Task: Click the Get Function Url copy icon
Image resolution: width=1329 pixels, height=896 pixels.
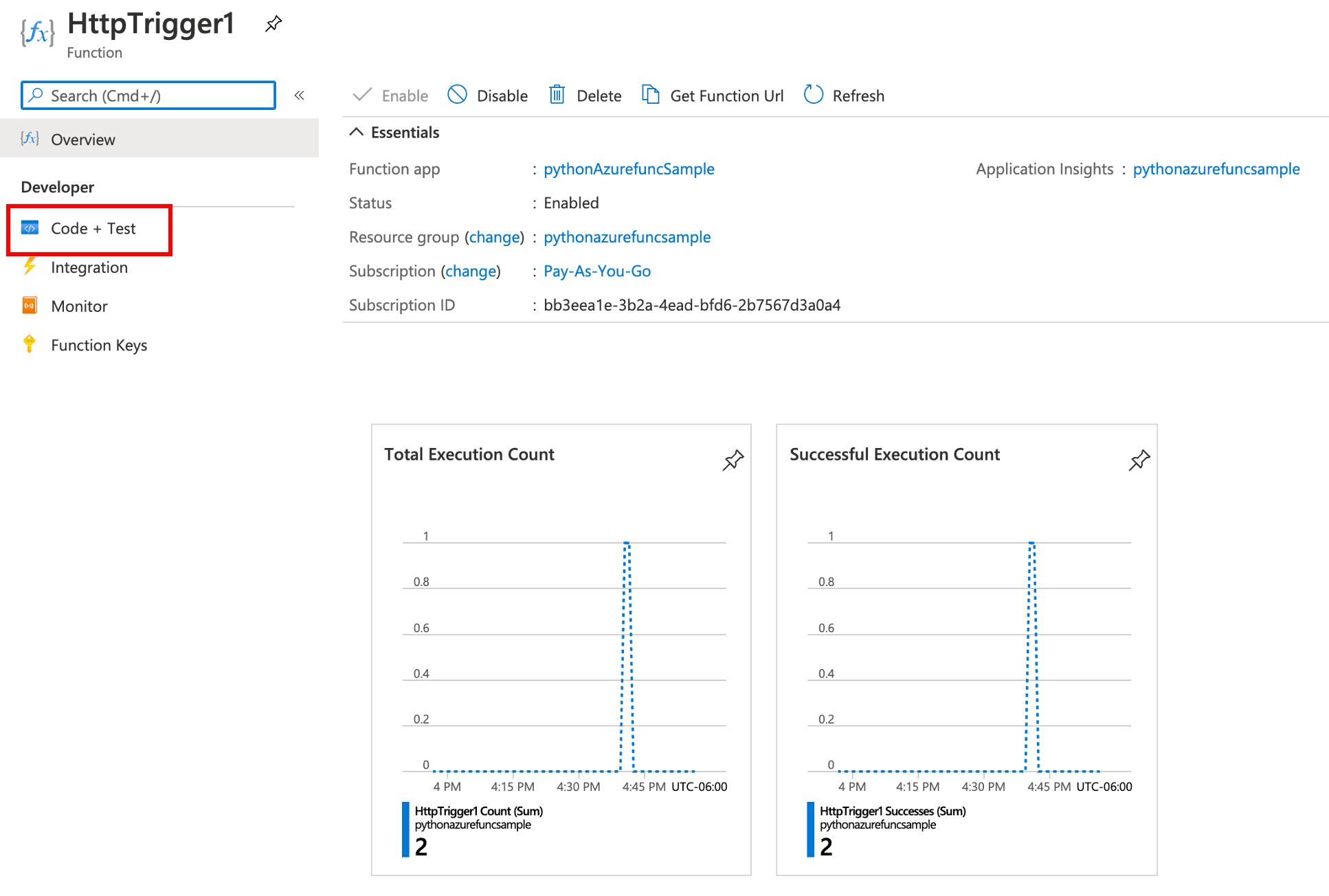Action: coord(650,95)
